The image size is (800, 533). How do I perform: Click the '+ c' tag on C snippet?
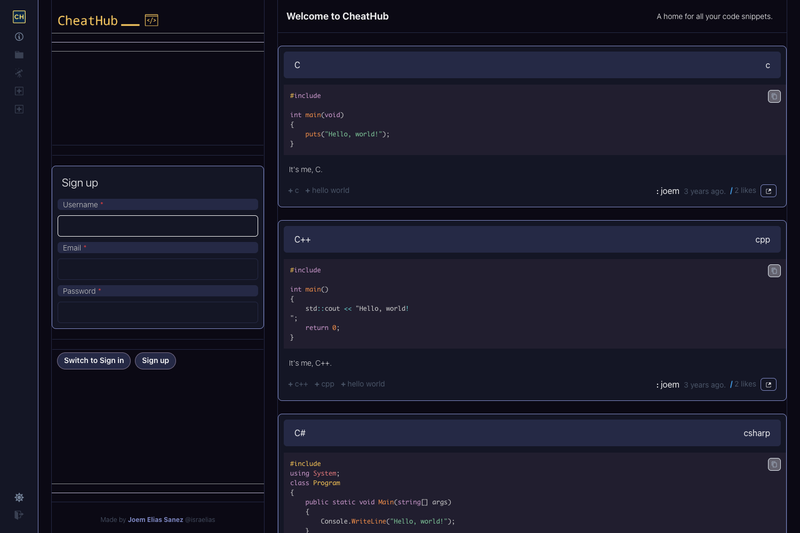tap(293, 190)
